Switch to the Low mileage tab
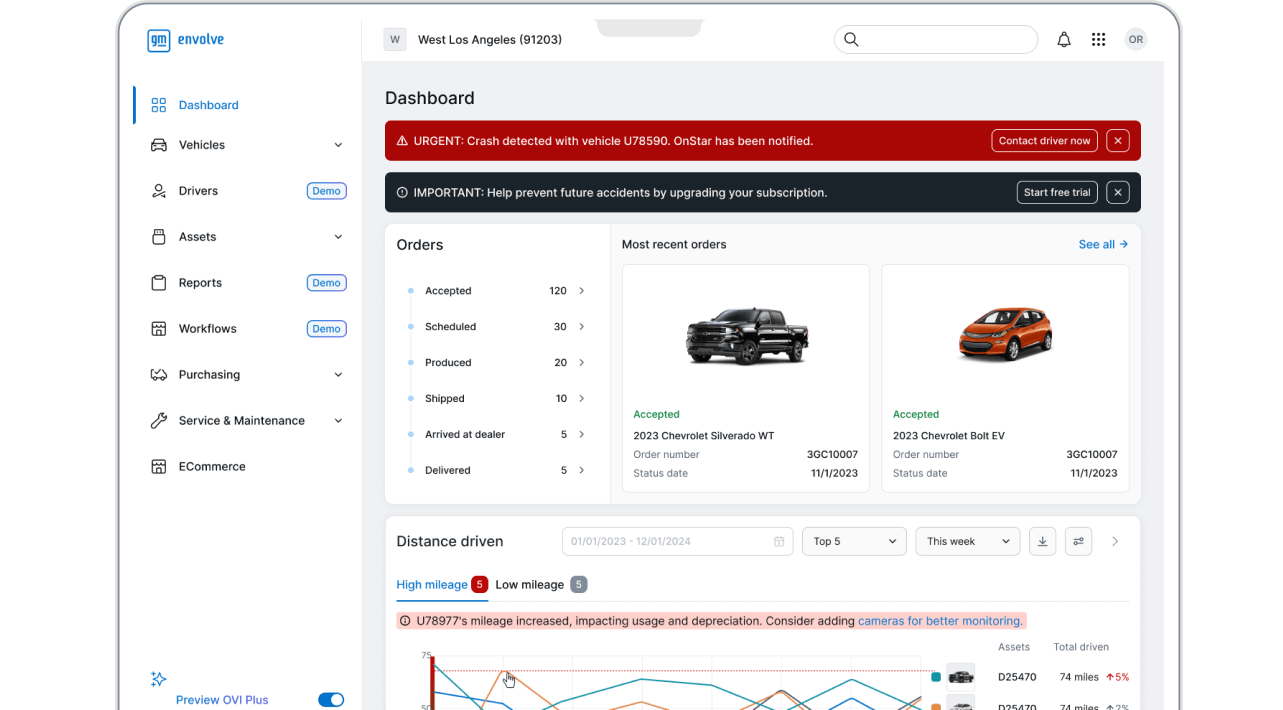This screenshot has width=1283, height=710. (529, 585)
